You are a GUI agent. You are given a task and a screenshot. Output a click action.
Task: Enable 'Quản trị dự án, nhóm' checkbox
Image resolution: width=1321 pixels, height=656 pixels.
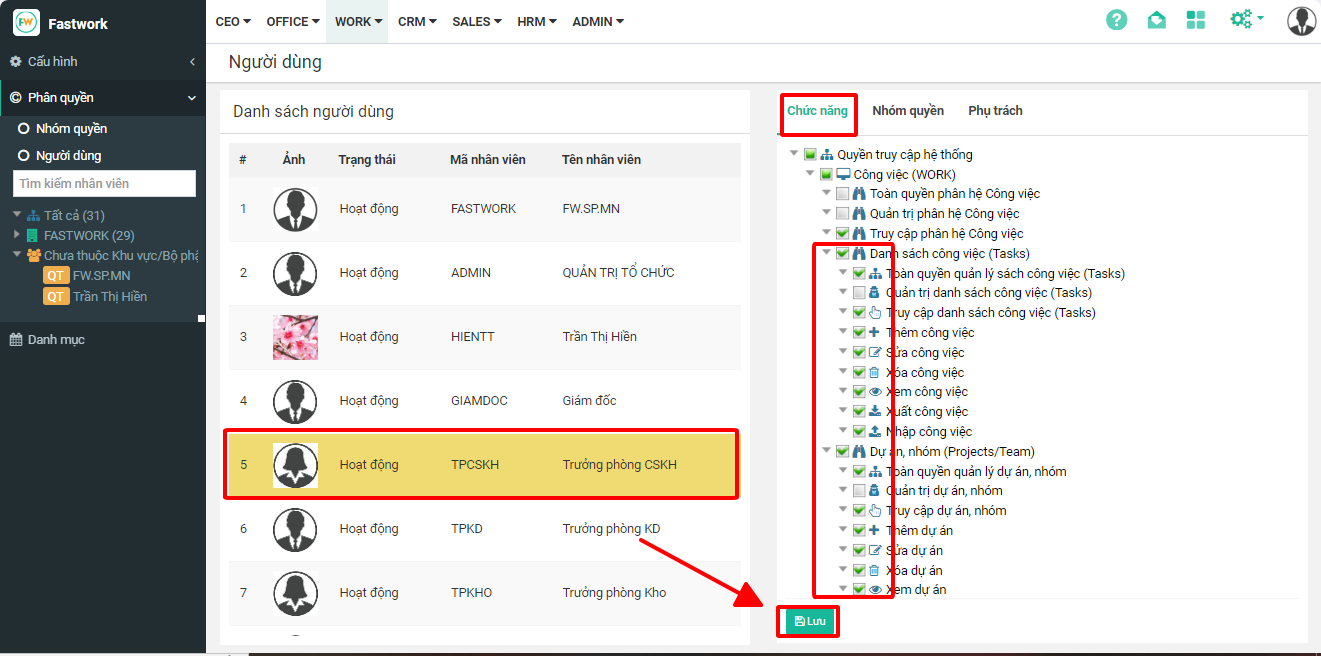[x=859, y=491]
